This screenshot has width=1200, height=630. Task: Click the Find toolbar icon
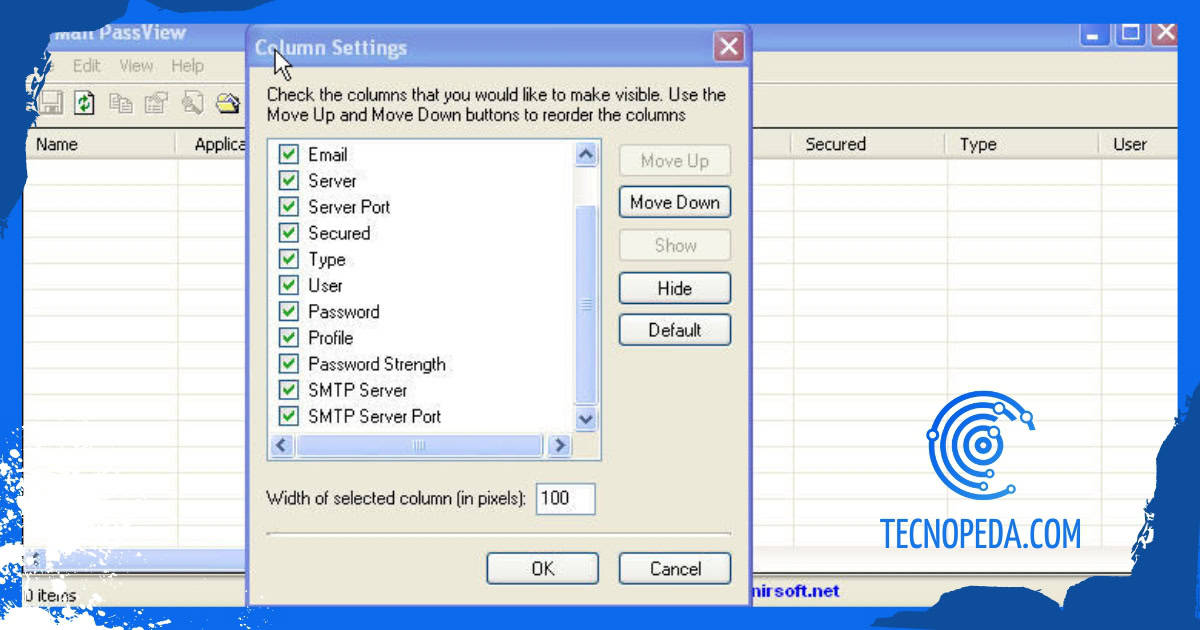pyautogui.click(x=193, y=101)
